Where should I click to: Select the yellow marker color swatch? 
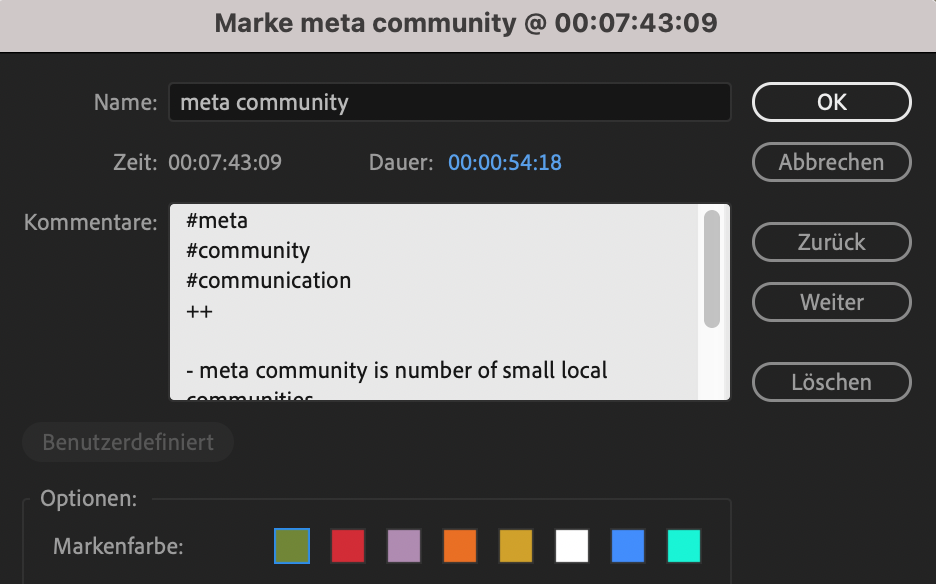coord(516,546)
